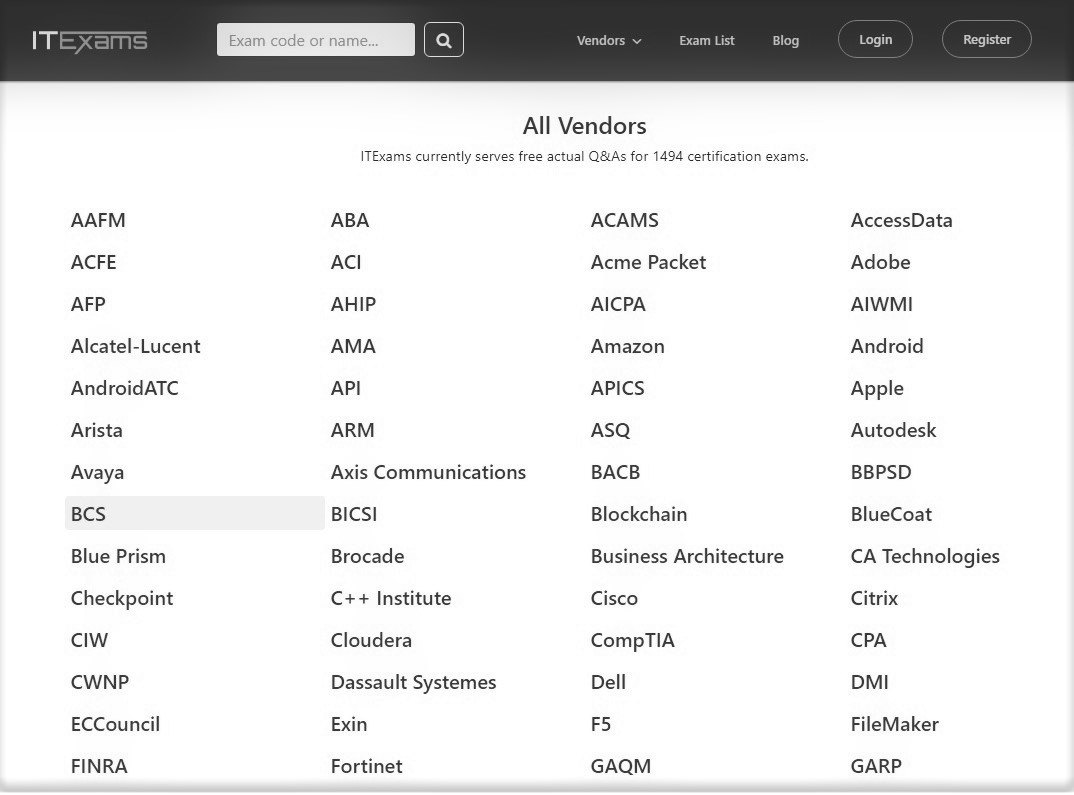Screen dimensions: 1074x795
Task: Open the Amazon vendor page
Action: coord(627,346)
